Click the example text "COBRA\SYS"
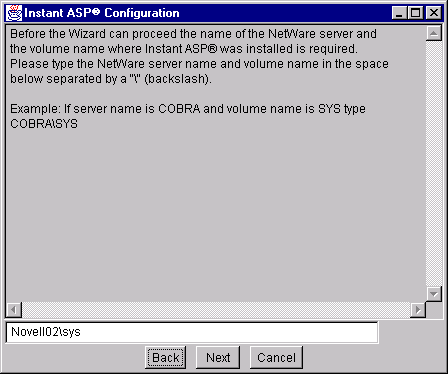The image size is (448, 374). coord(44,124)
